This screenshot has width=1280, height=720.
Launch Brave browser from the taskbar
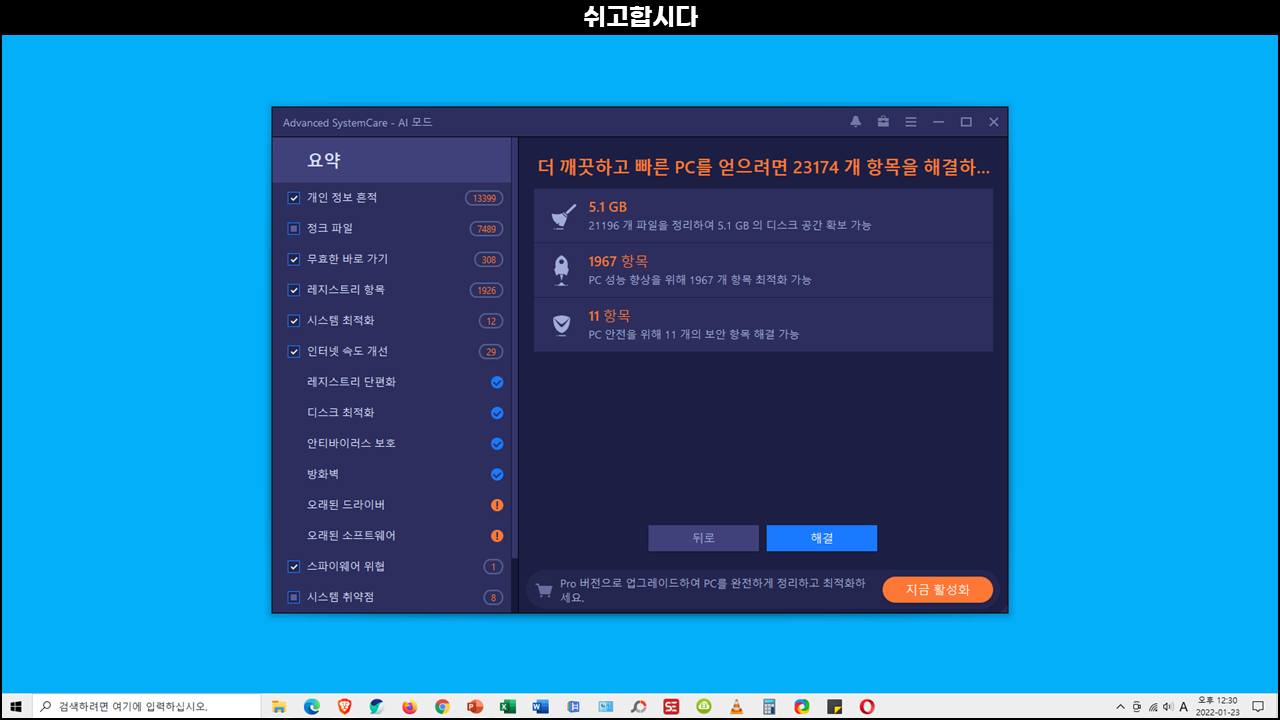tap(344, 706)
